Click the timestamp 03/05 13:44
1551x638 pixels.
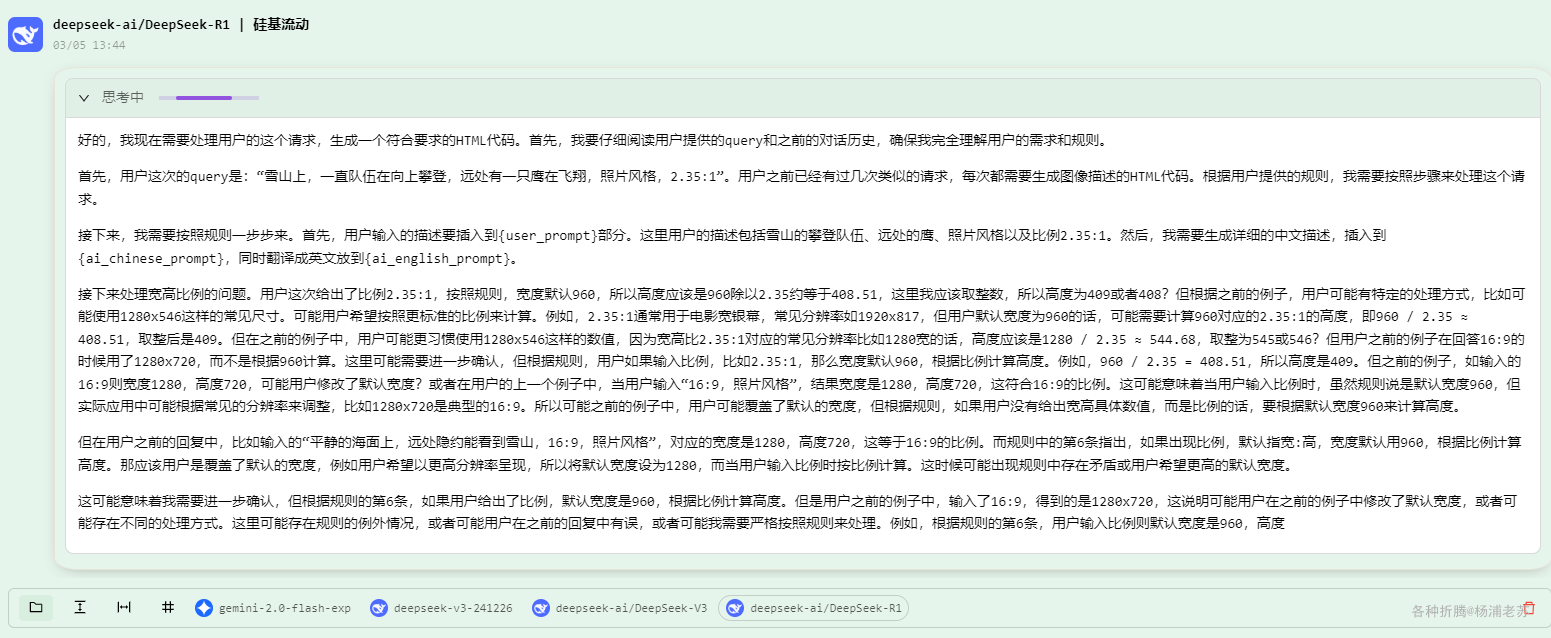(x=89, y=45)
